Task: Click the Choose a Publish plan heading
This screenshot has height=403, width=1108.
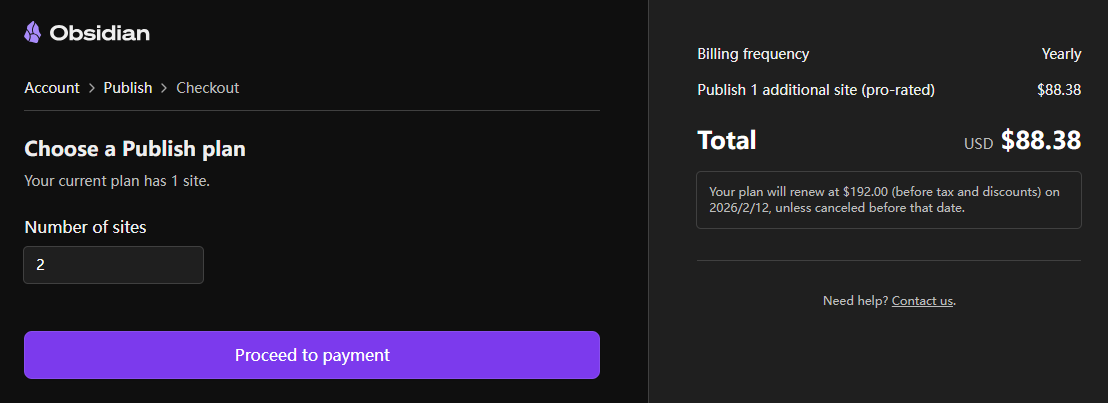Action: 135,149
